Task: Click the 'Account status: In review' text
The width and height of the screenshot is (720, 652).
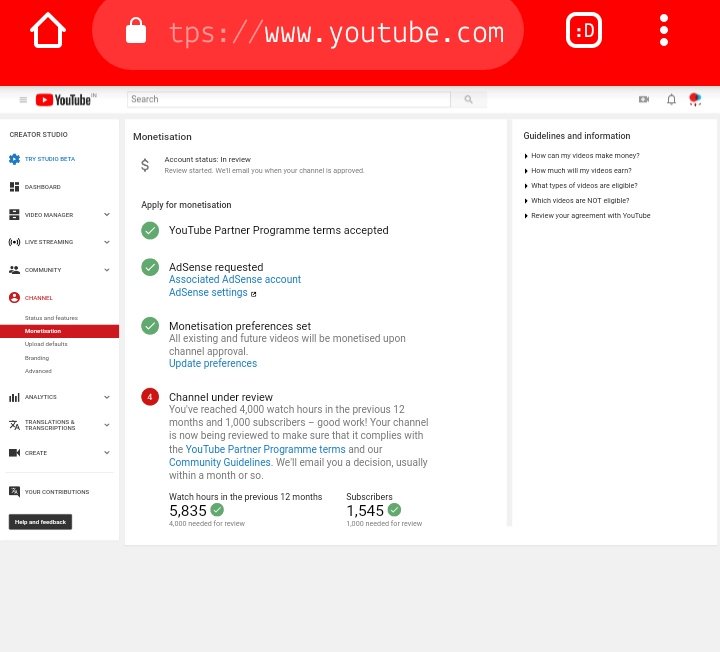Action: tap(208, 159)
